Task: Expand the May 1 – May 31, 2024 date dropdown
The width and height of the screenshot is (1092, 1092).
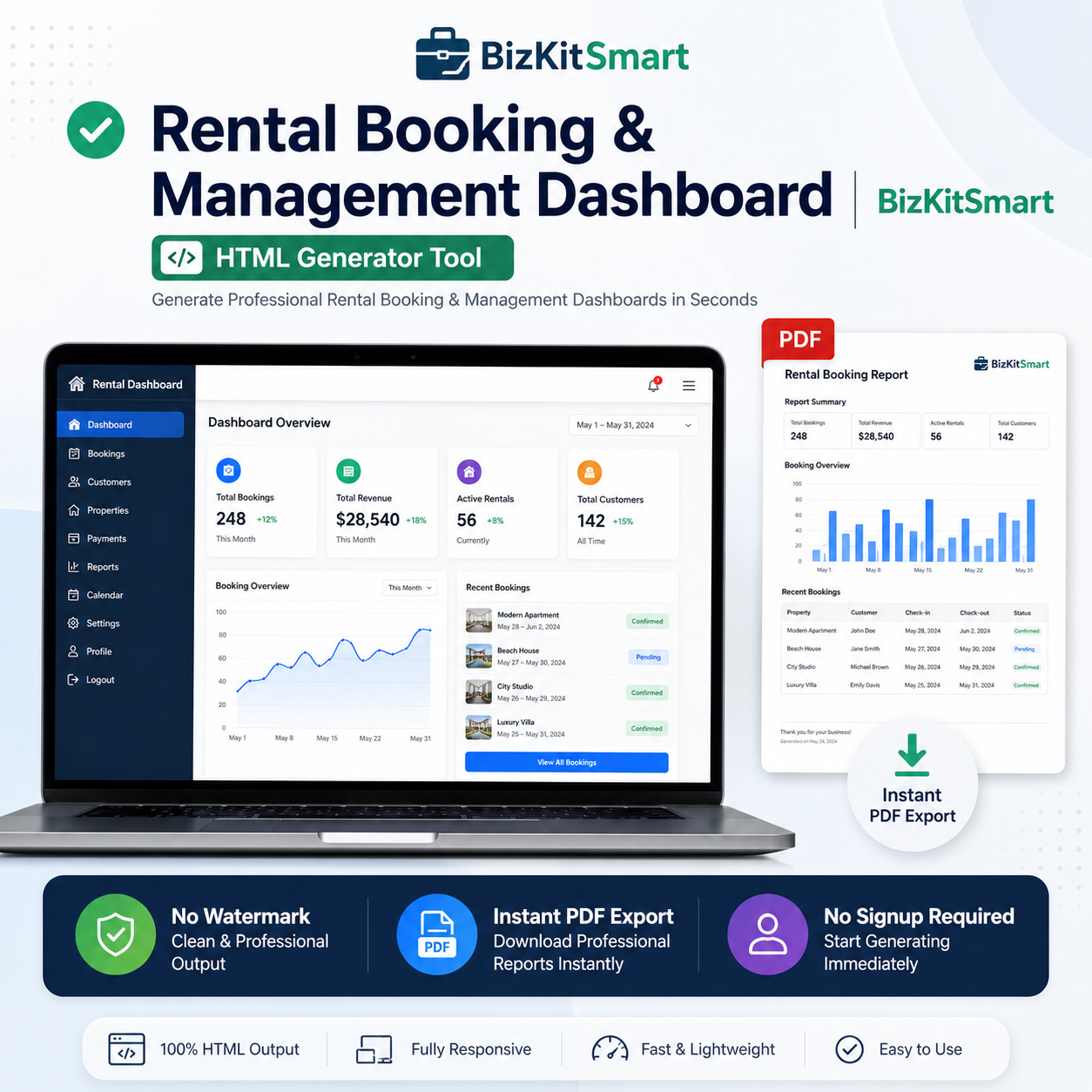Action: 633,425
